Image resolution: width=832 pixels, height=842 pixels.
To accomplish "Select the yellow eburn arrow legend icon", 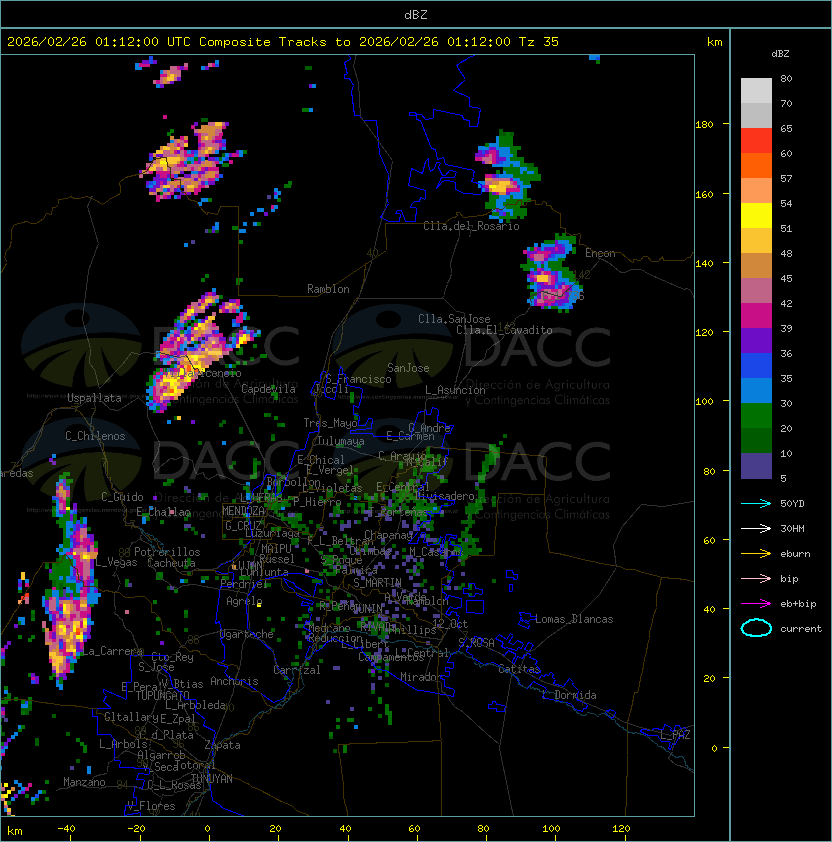I will [756, 554].
